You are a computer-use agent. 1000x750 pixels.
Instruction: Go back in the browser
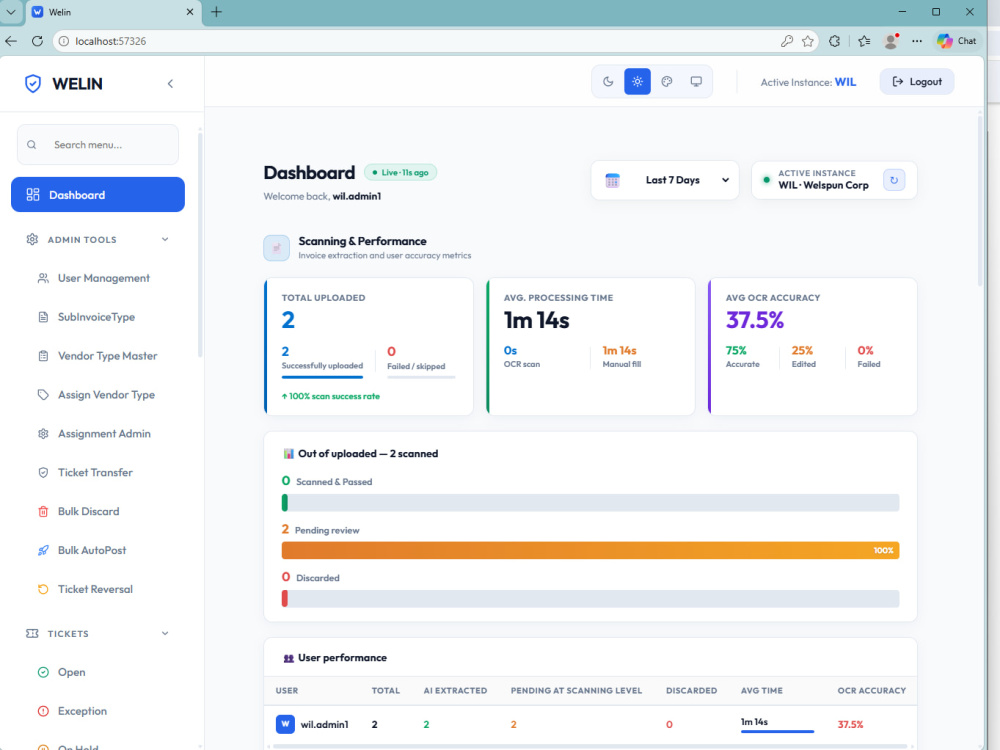11,41
